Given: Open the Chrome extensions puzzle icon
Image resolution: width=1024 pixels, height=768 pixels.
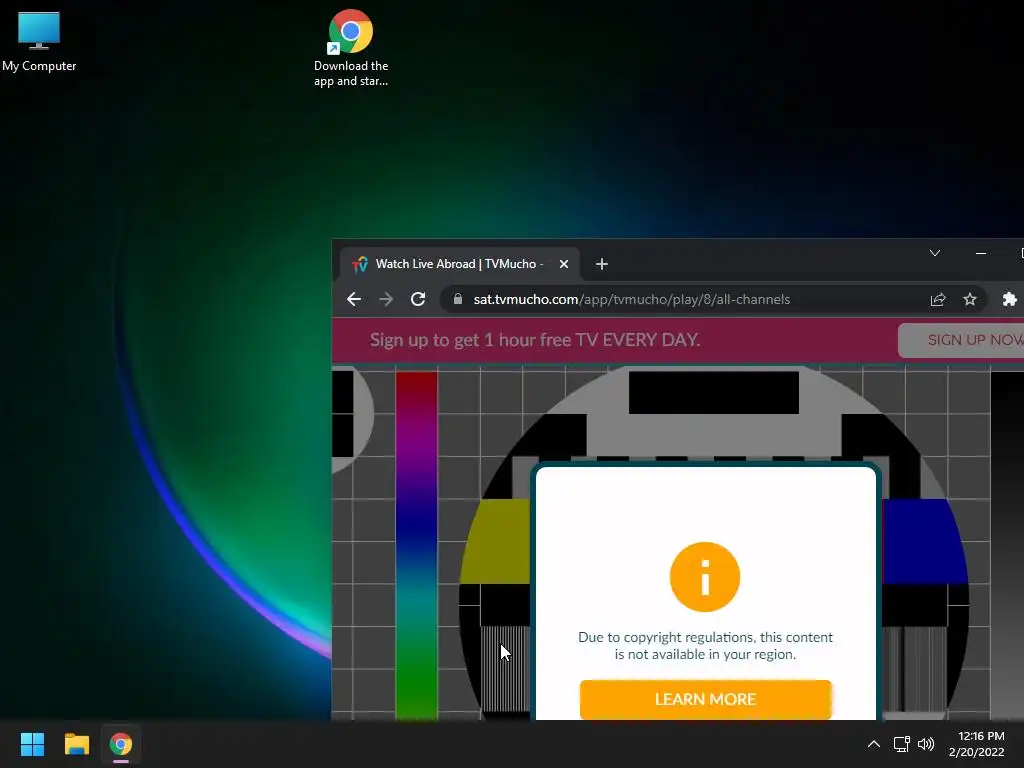Looking at the screenshot, I should click(1010, 299).
